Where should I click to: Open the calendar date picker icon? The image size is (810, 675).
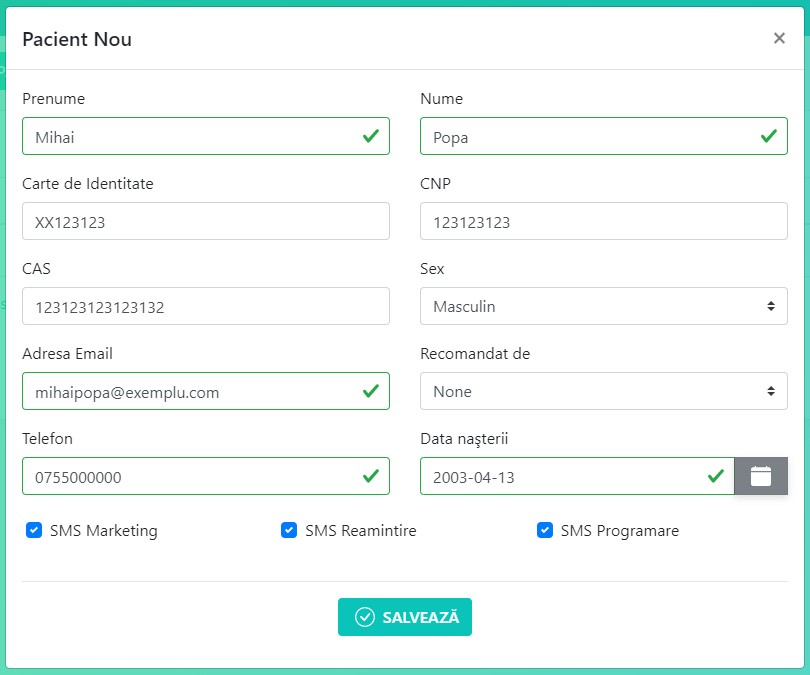tap(761, 476)
